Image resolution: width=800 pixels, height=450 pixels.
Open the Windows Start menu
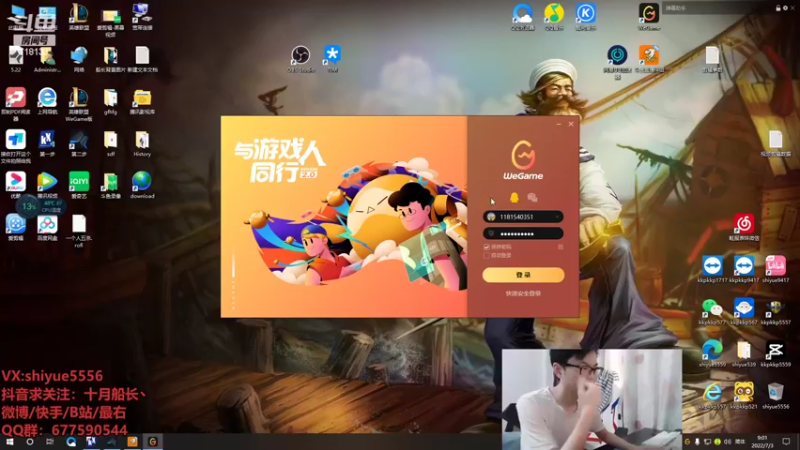click(x=10, y=442)
